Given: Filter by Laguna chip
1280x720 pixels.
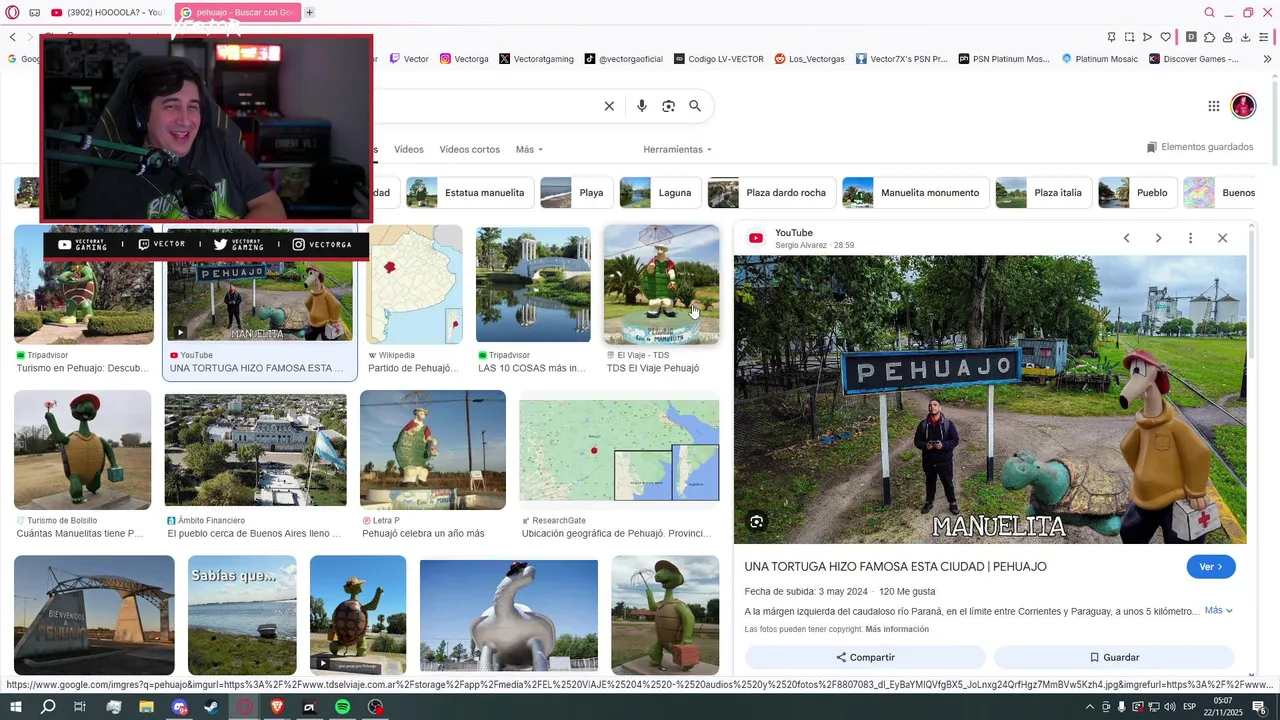Looking at the screenshot, I should (x=660, y=193).
